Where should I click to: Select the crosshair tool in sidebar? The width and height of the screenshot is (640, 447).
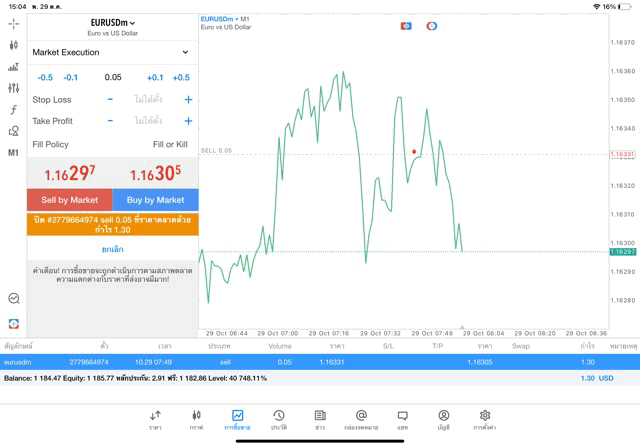point(13,23)
